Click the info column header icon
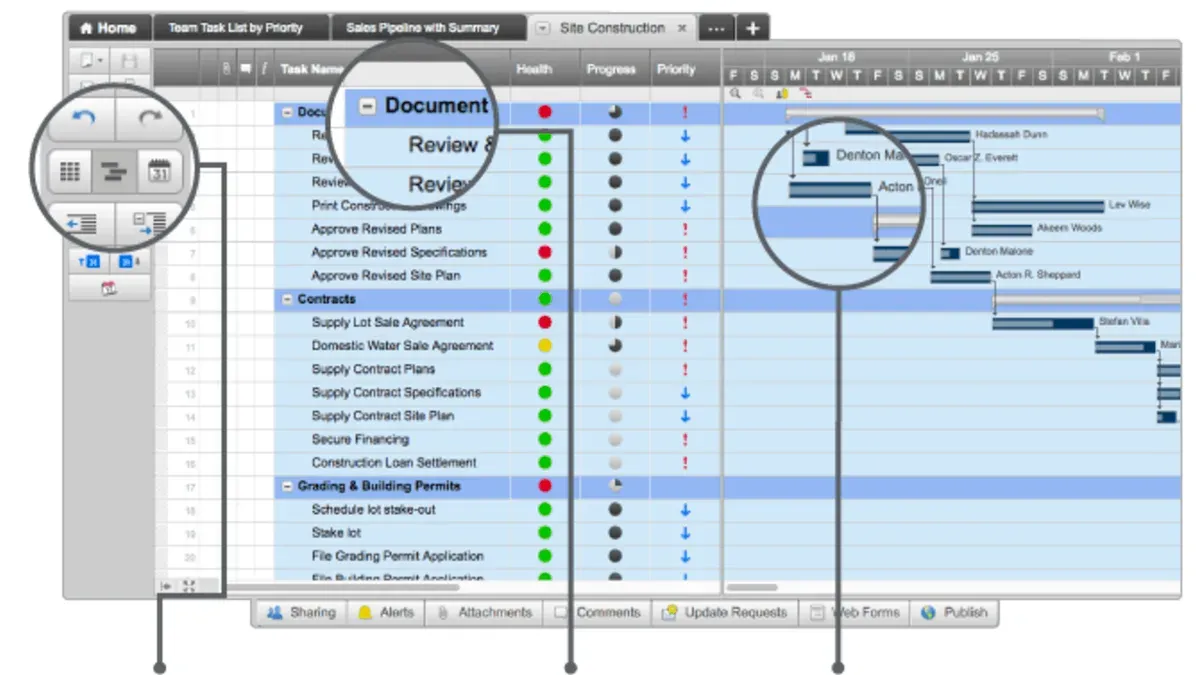 (x=264, y=69)
